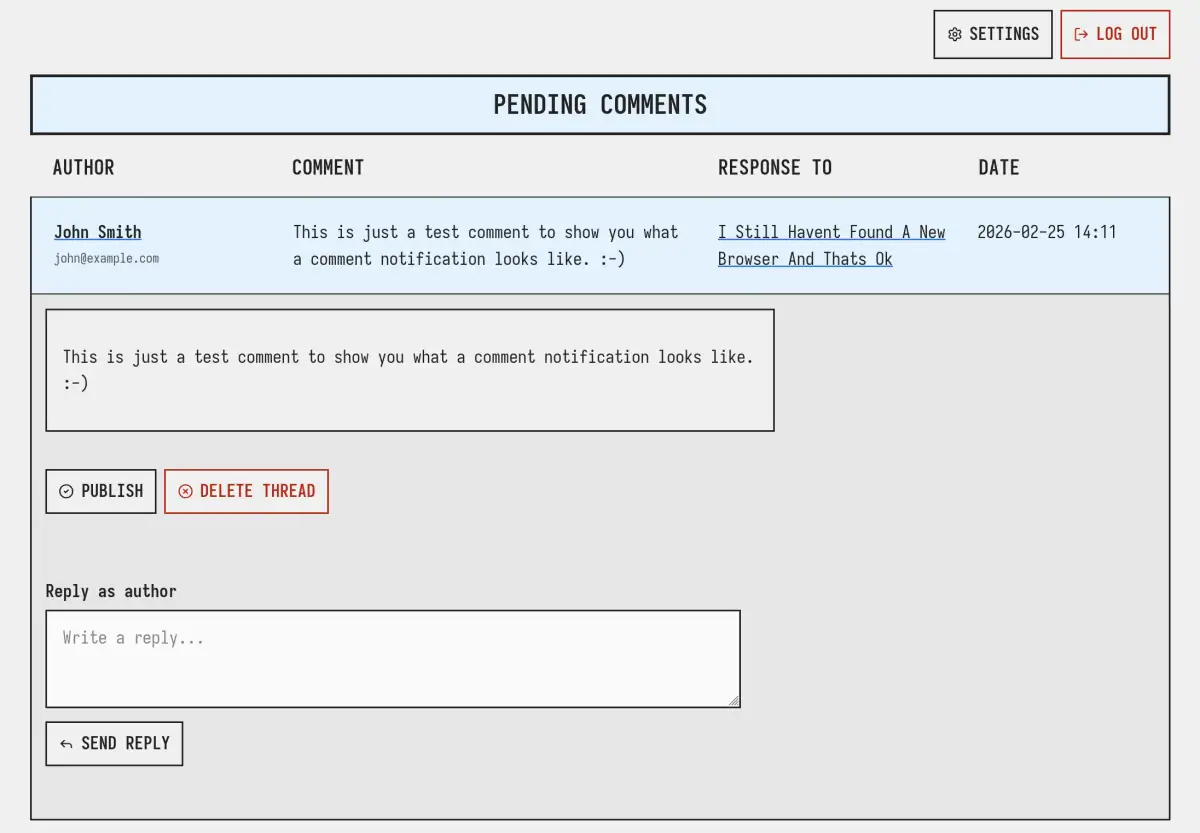Publish John Smith's pending comment
This screenshot has width=1200, height=833.
[x=100, y=491]
